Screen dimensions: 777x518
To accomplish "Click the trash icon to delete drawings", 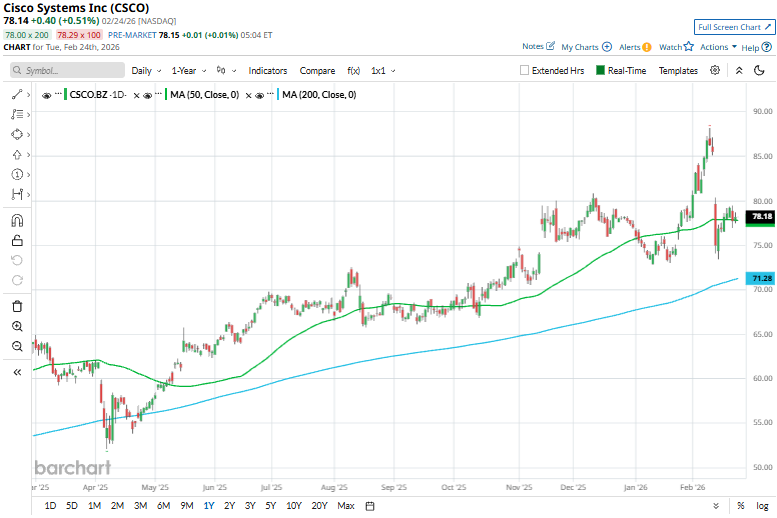I will pos(17,306).
